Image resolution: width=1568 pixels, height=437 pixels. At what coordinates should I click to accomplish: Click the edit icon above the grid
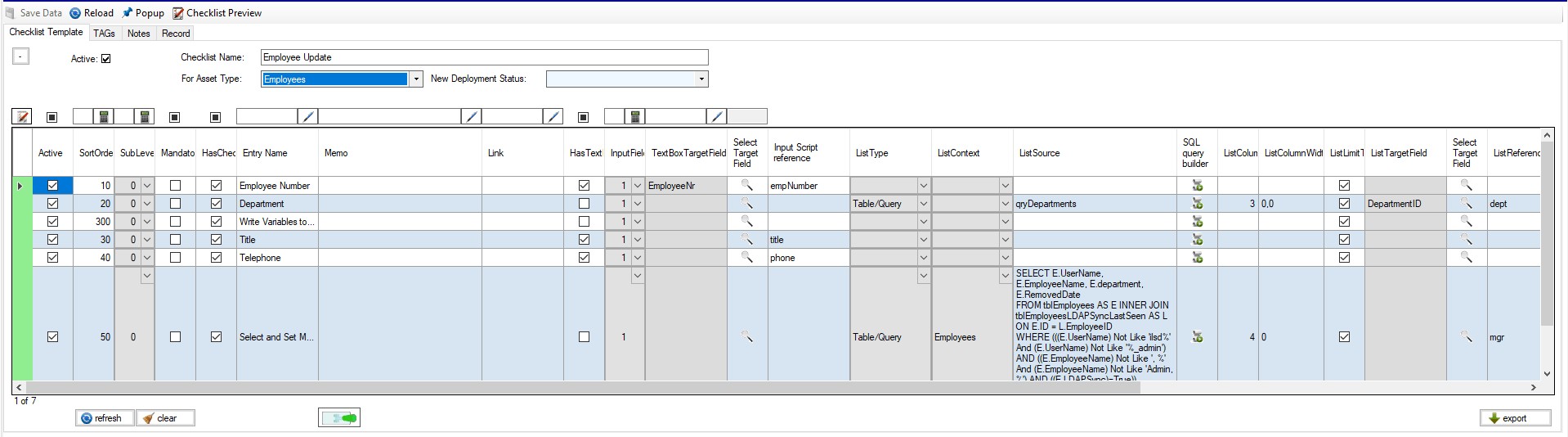coord(23,117)
